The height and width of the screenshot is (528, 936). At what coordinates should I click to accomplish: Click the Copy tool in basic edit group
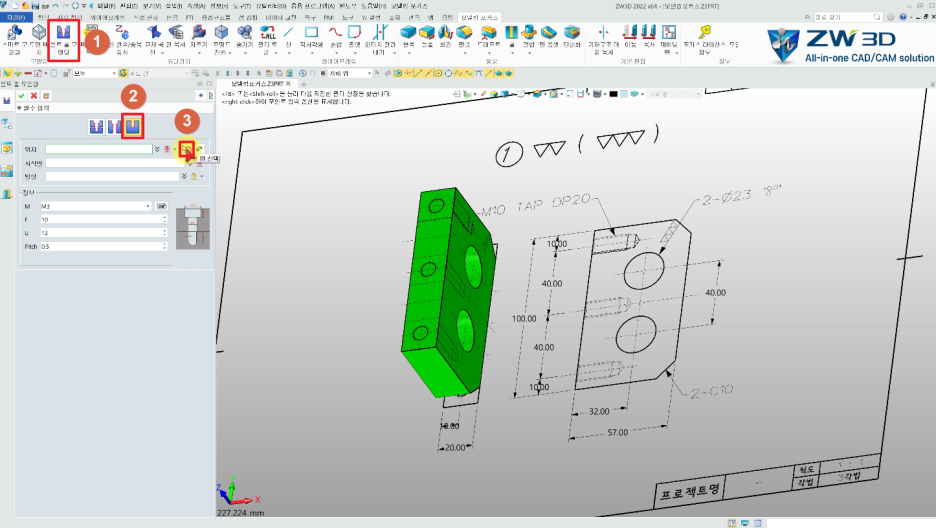coord(649,33)
